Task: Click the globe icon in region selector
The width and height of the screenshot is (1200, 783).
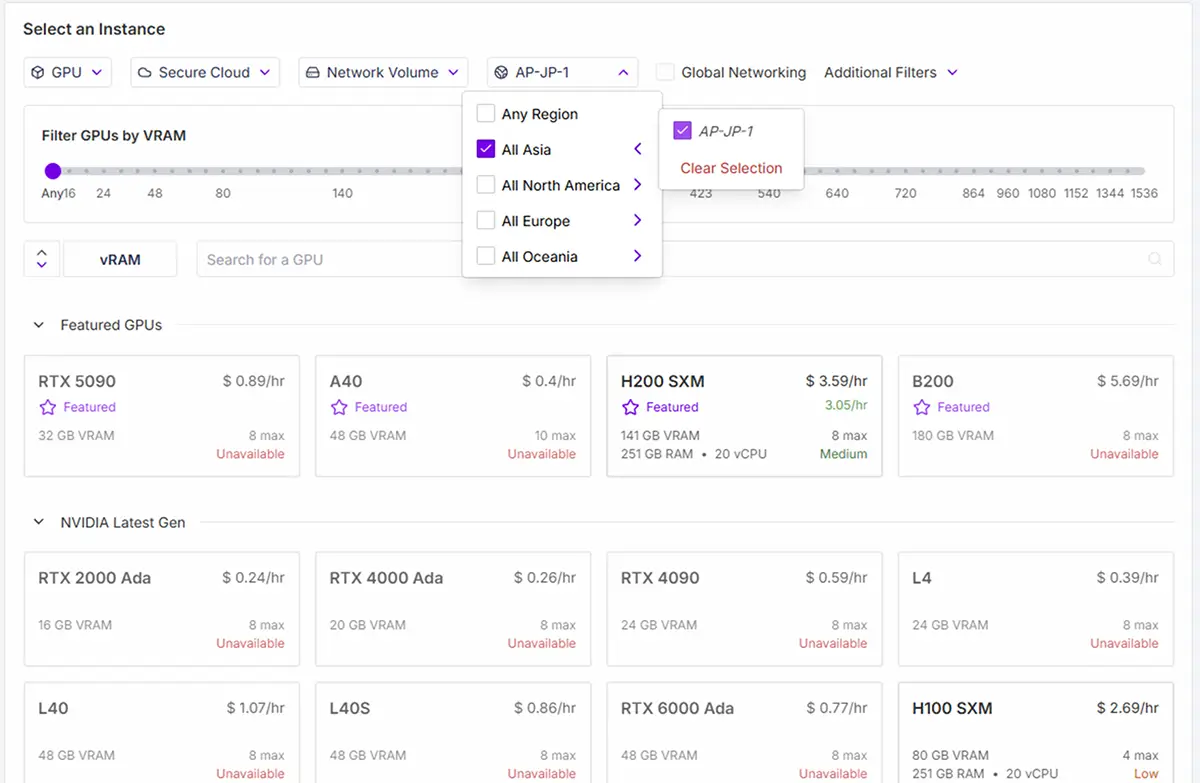Action: pos(502,72)
